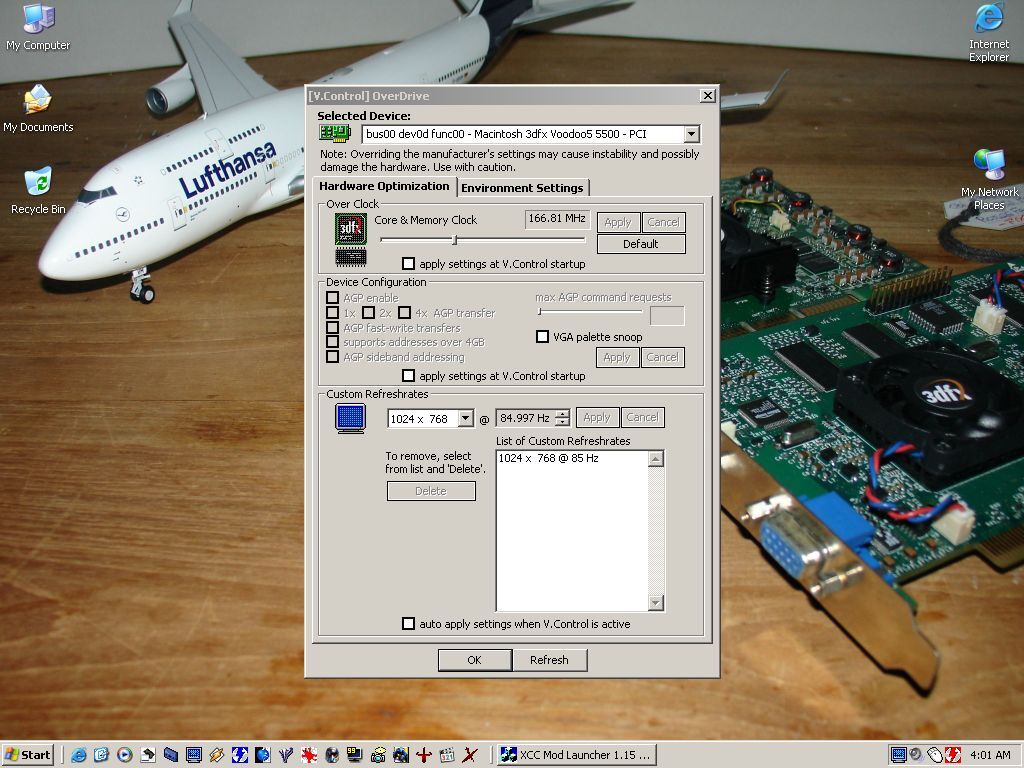Increase the 84.997 Hz refresh rate spinner
This screenshot has height=768, width=1024.
pyautogui.click(x=562, y=413)
